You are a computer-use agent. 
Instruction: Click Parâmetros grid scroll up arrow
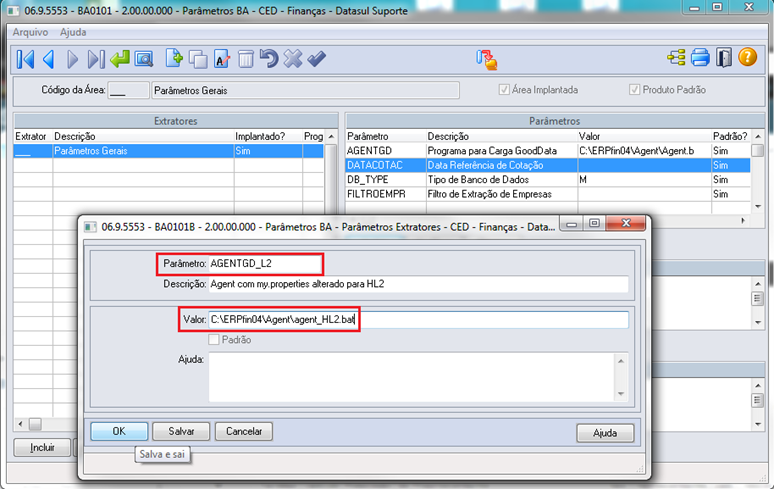[758, 137]
